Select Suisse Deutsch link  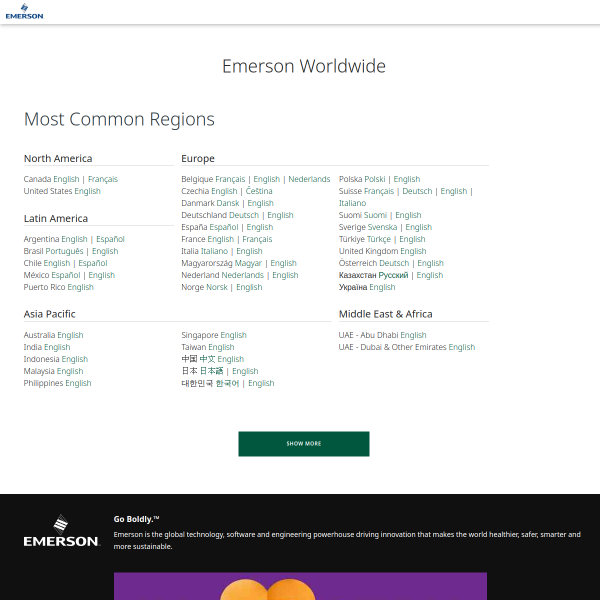pos(417,191)
